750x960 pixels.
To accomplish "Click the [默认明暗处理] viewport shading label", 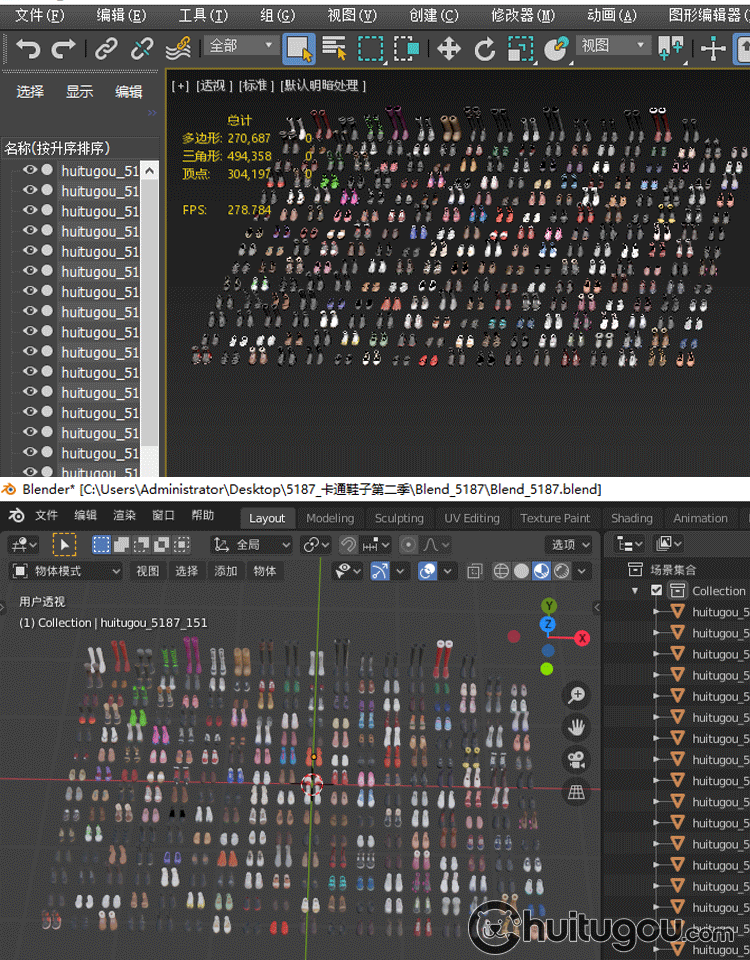I will tap(323, 86).
